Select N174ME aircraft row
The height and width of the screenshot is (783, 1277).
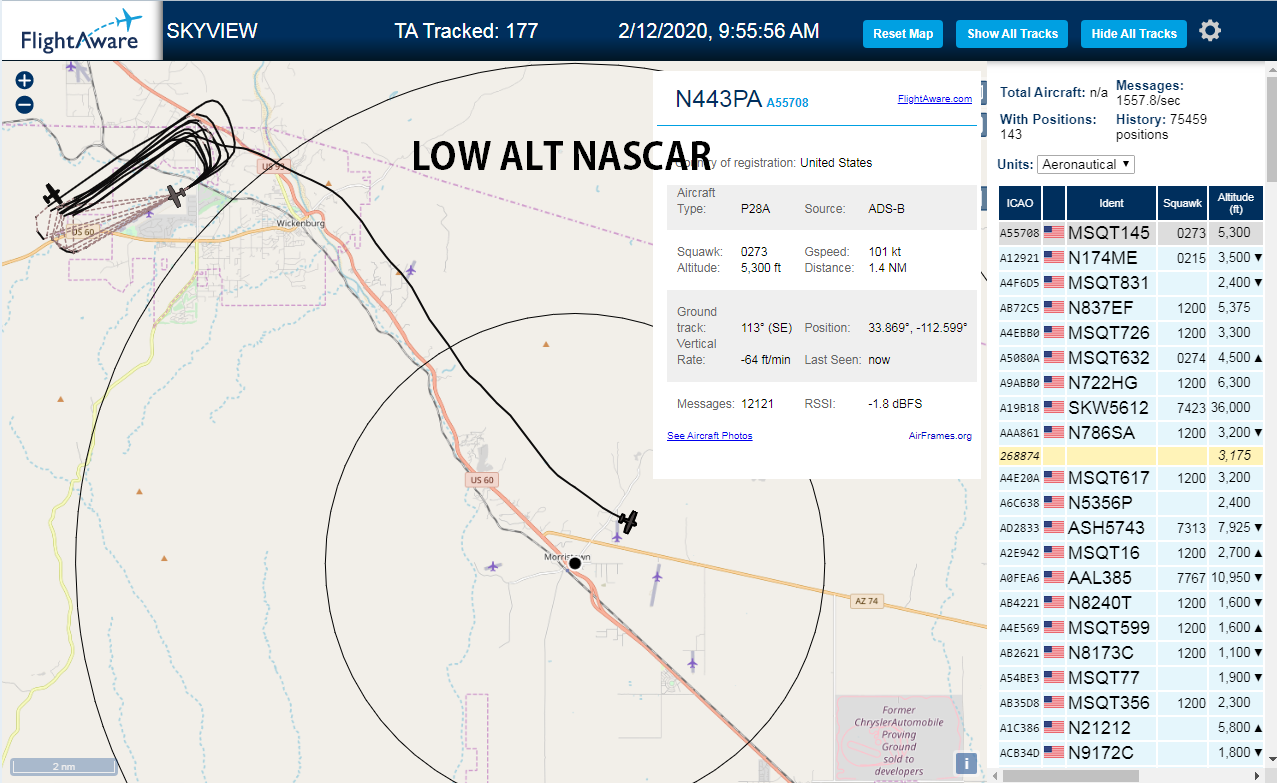[1131, 258]
